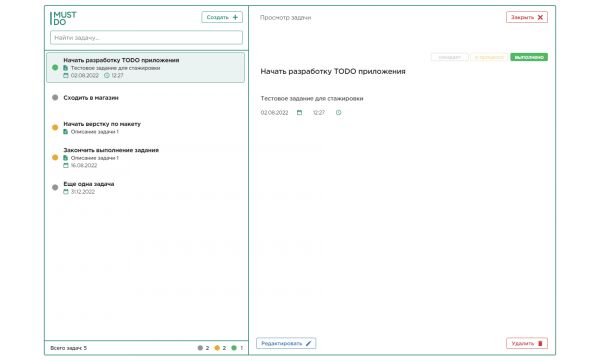Screen dimensions: 600x361
Task: Click Тестовое задание для стажировки in task list
Action: click(115, 68)
